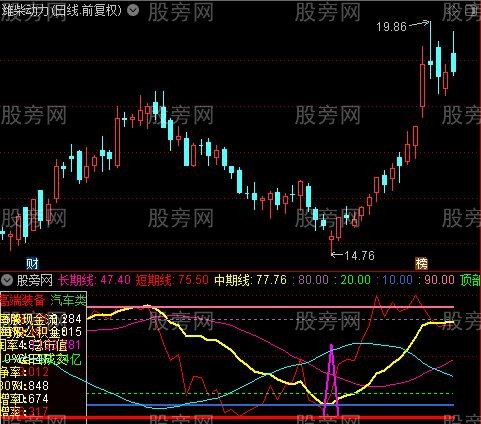The height and width of the screenshot is (424, 481).
Task: Click the green 20.00 reference level value
Action: click(355, 280)
